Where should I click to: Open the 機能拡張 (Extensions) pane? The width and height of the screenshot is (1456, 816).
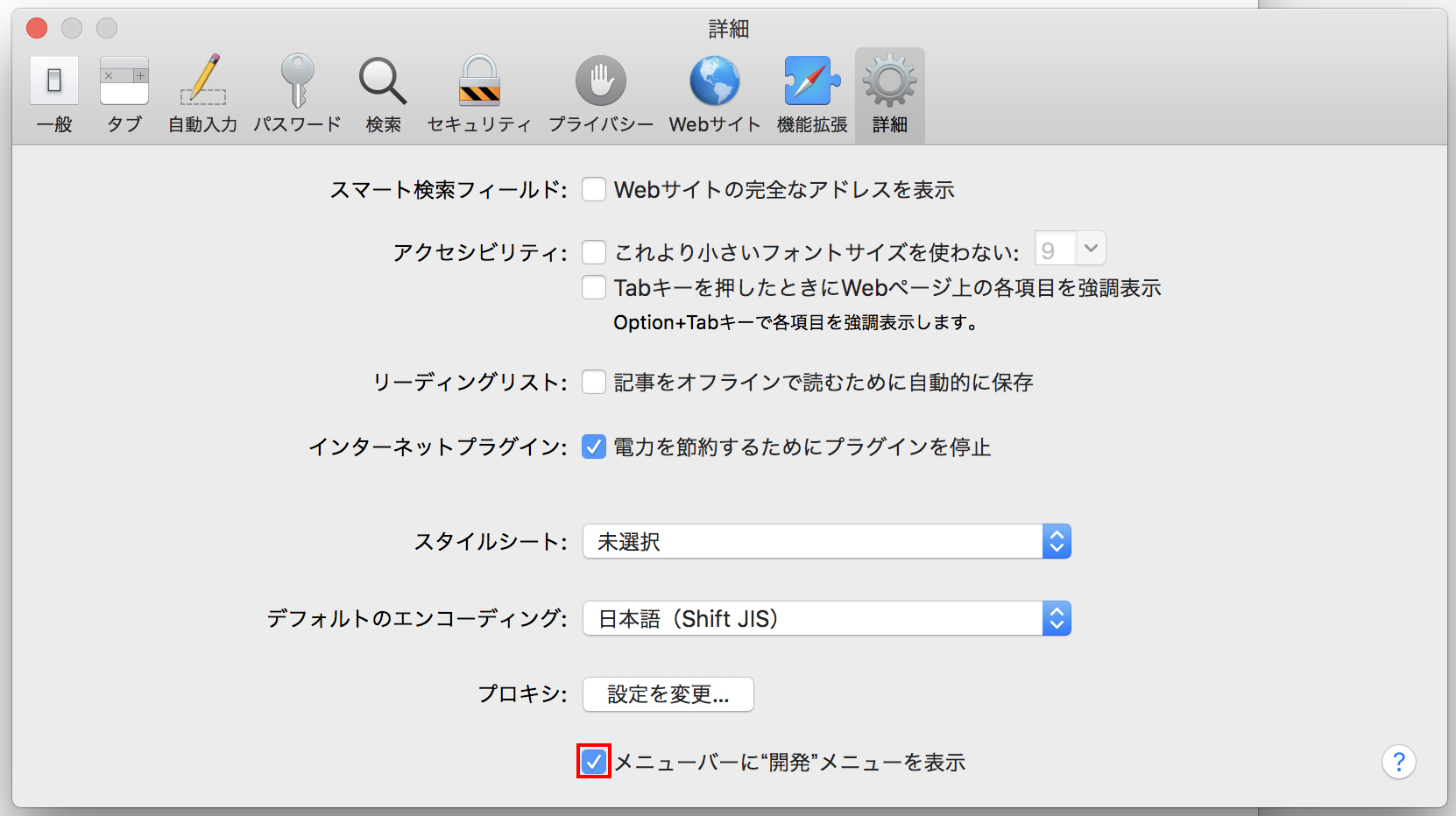pyautogui.click(x=812, y=93)
